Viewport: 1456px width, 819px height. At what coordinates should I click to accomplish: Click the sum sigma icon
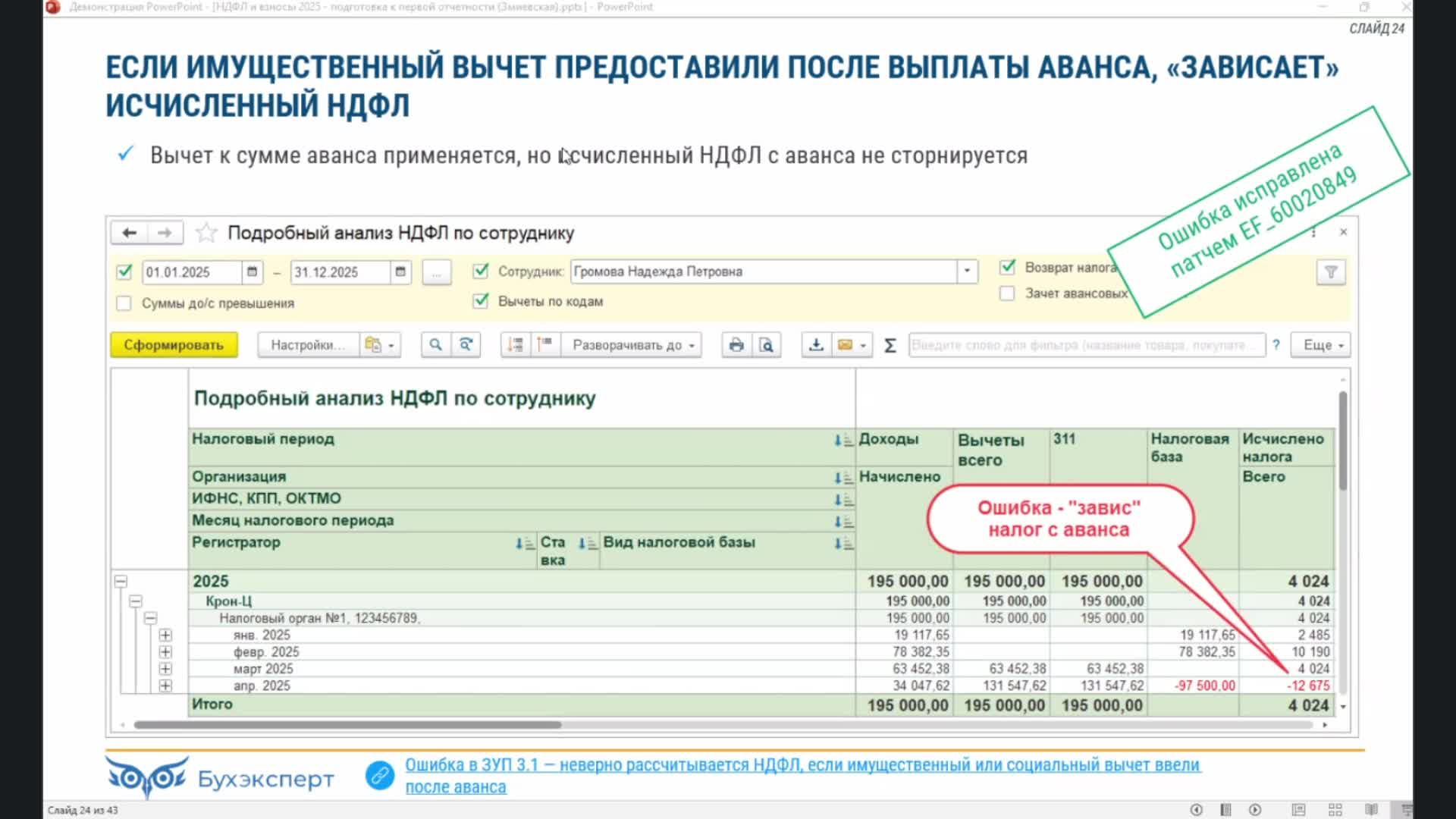click(x=890, y=346)
